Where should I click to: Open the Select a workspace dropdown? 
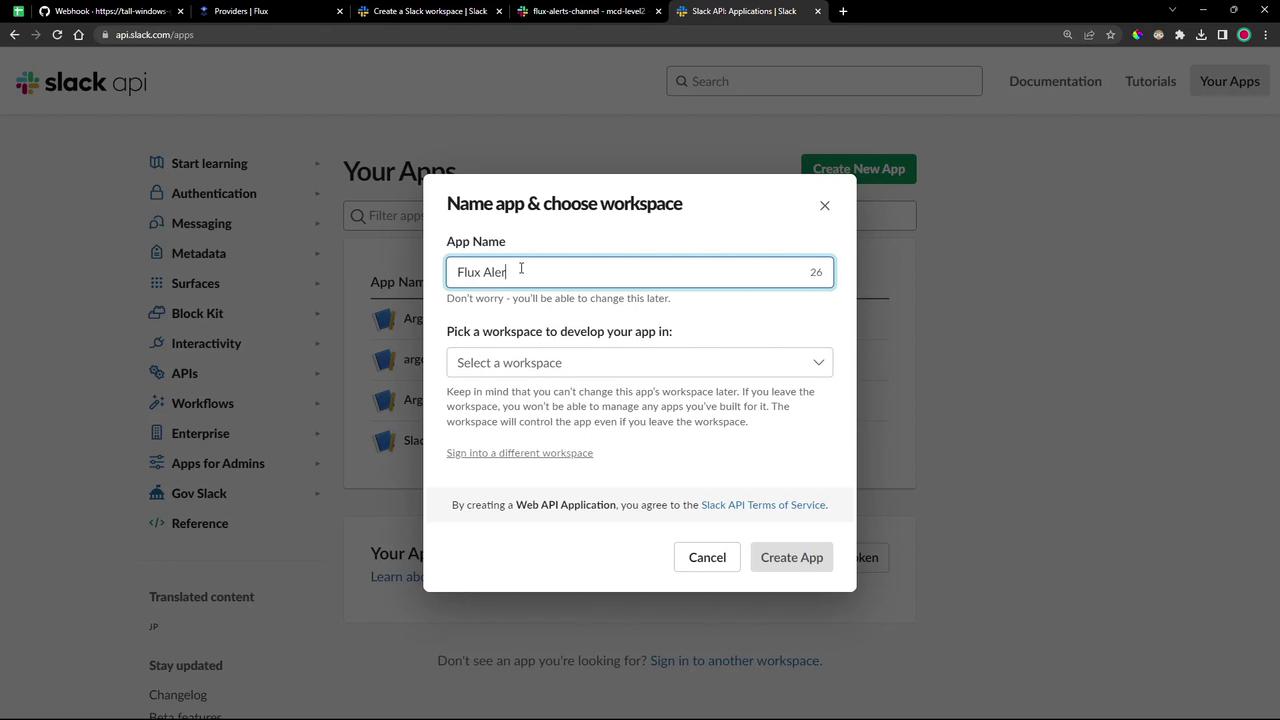pos(640,363)
